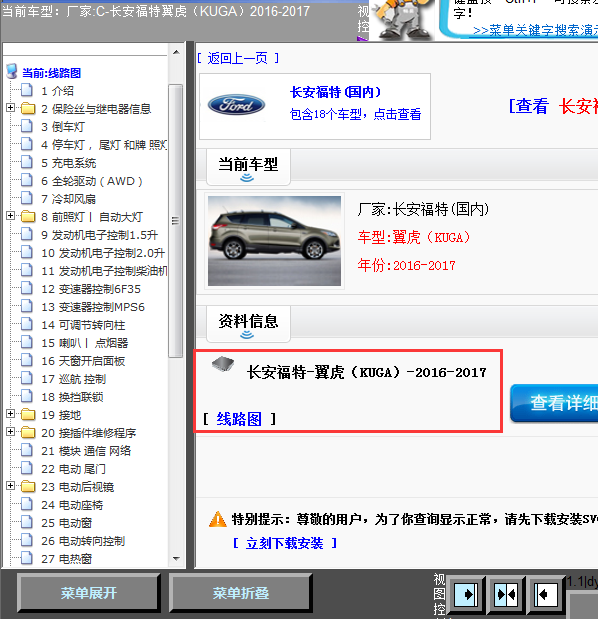The height and width of the screenshot is (619, 598).
Task: Click the tree panel scroll-down arrow
Action: [x=176, y=559]
